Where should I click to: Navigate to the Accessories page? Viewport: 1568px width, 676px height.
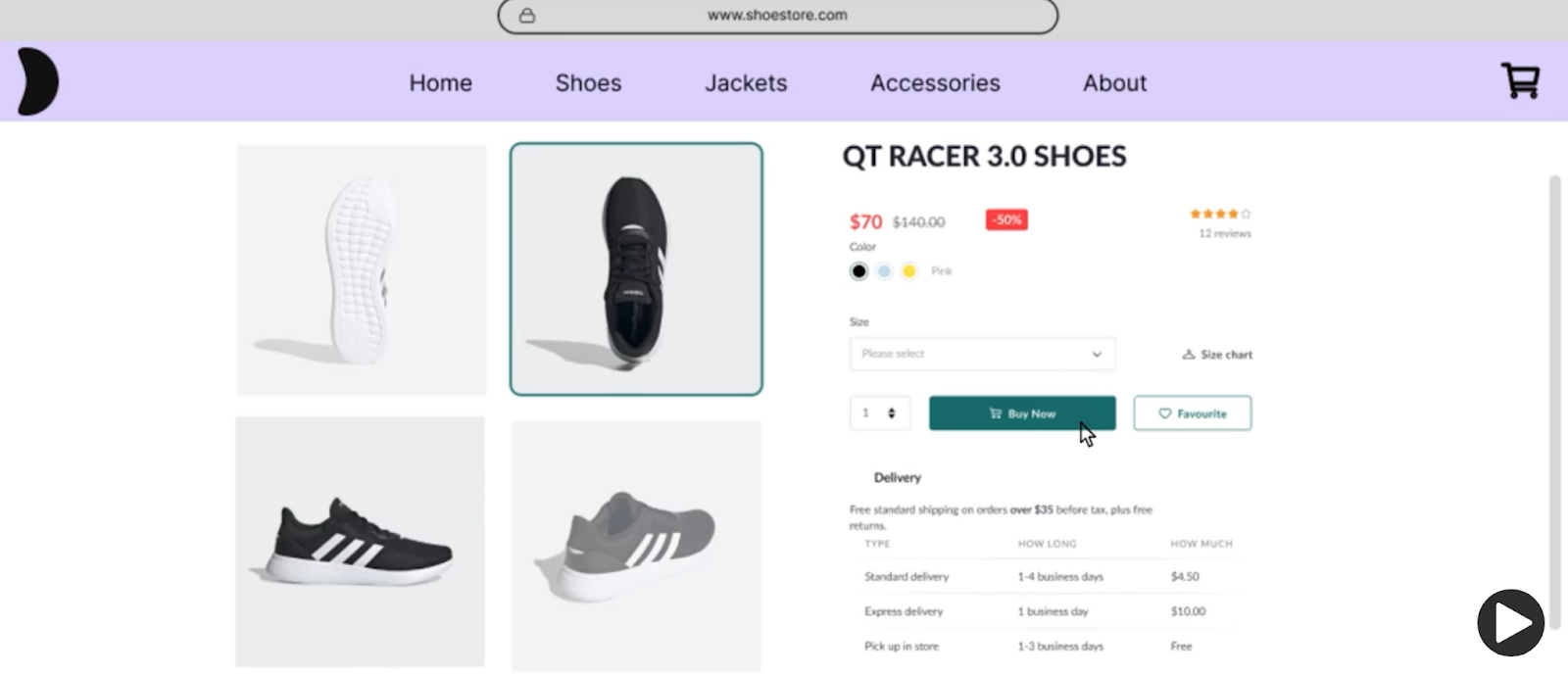tap(935, 82)
